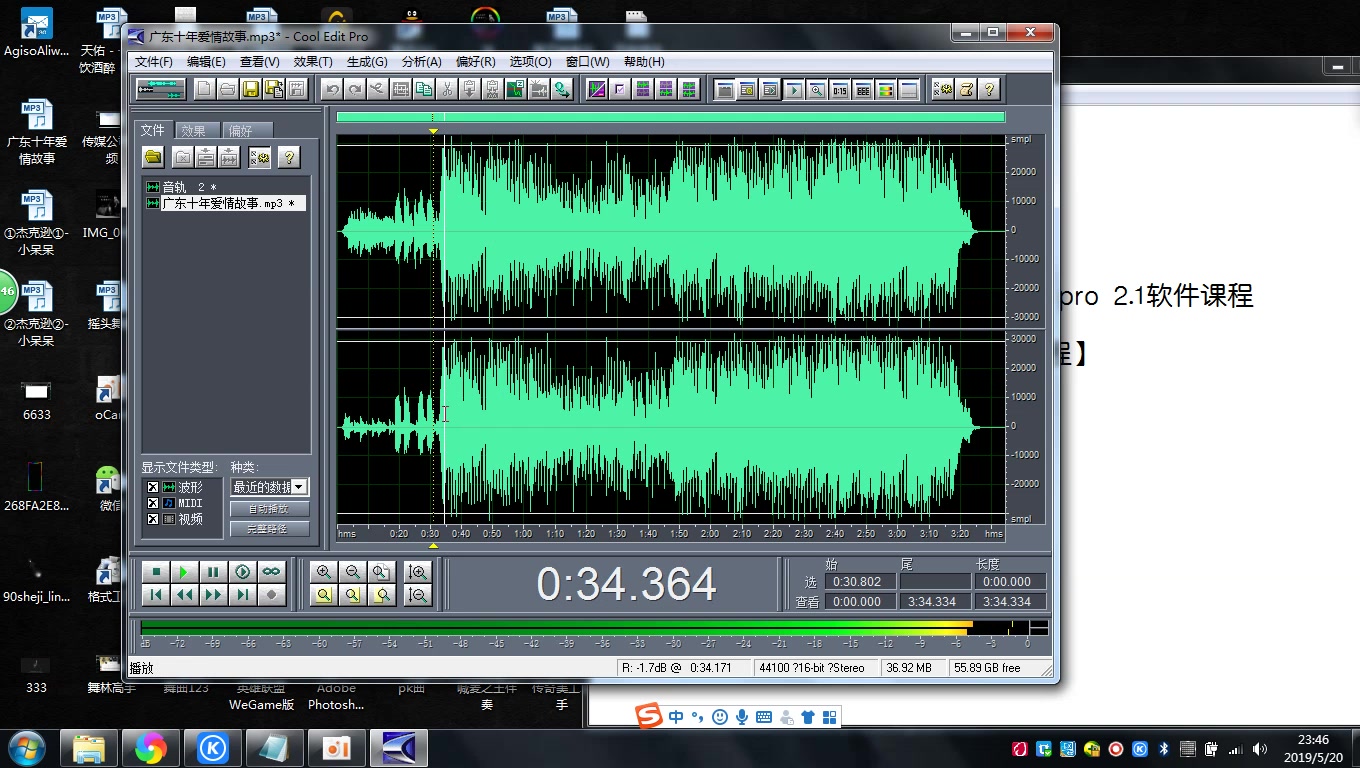Zoom in vertically with arrow magnifier plus
The height and width of the screenshot is (768, 1360).
click(x=418, y=572)
